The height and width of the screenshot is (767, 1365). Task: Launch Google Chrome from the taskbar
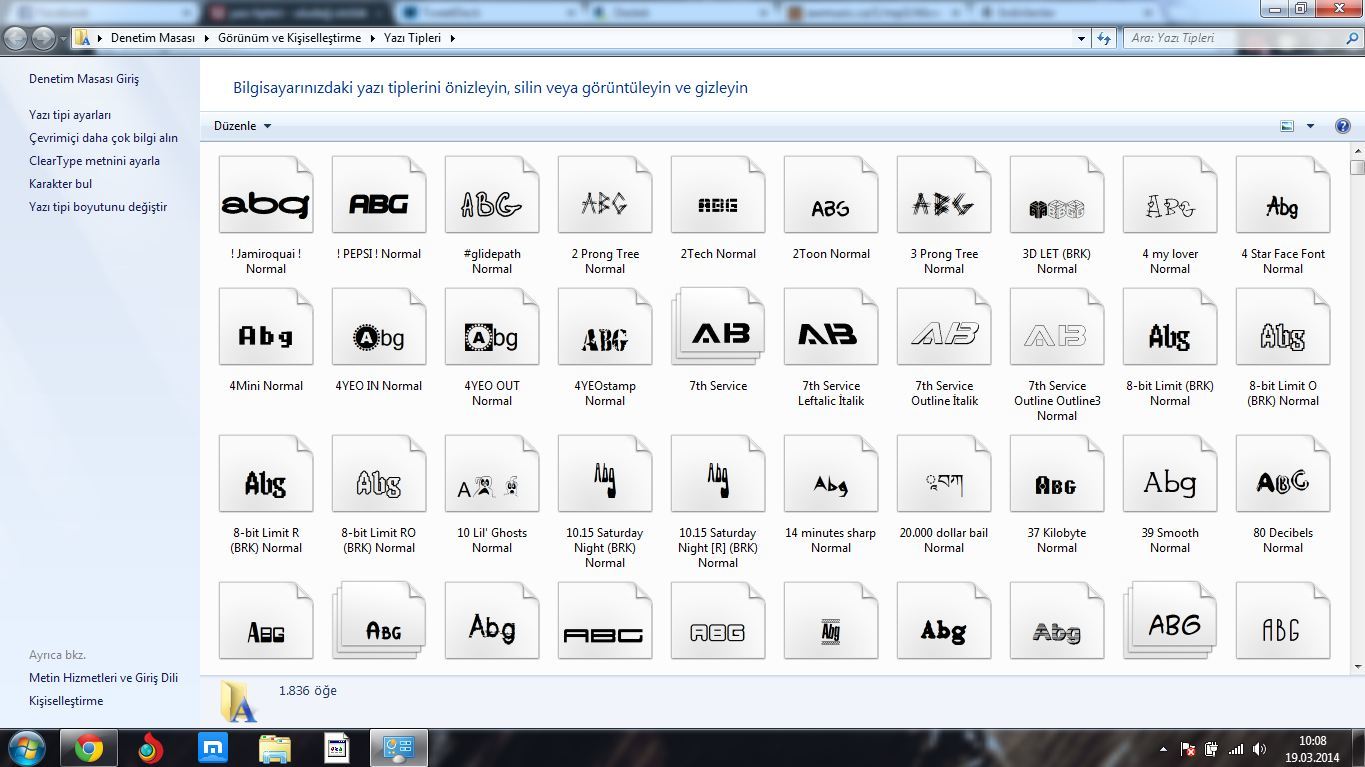(88, 748)
